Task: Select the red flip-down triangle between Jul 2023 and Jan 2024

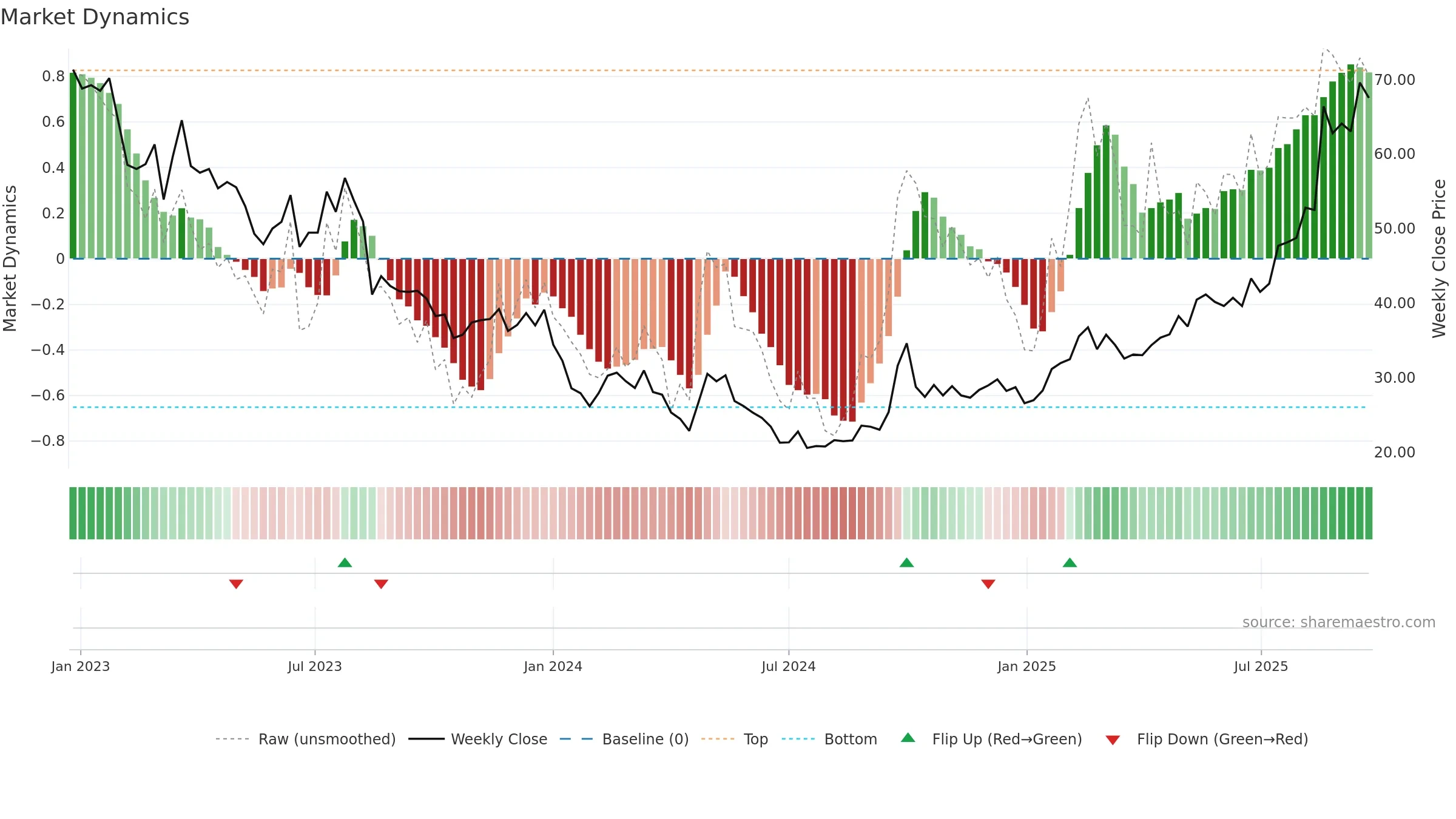Action: (x=381, y=584)
